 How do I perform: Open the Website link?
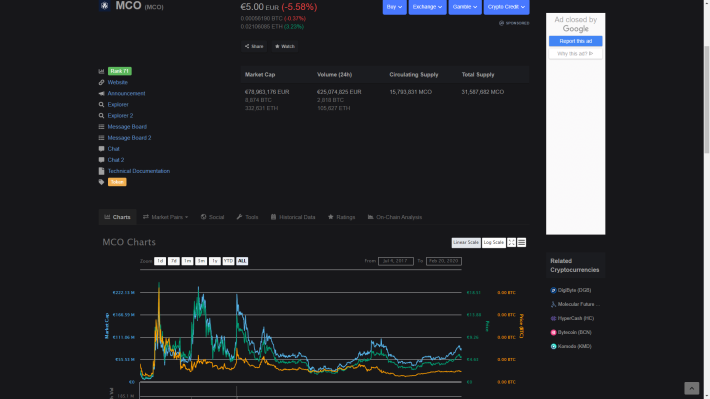[x=118, y=82]
